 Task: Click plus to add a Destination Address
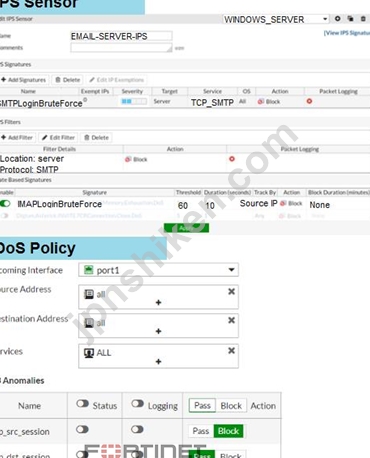[158, 331]
